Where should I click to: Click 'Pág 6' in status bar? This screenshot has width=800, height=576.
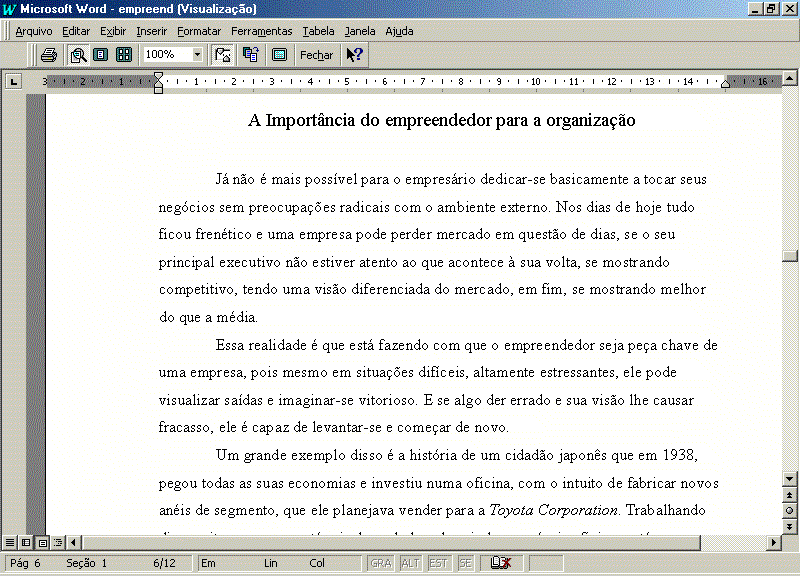pyautogui.click(x=25, y=563)
